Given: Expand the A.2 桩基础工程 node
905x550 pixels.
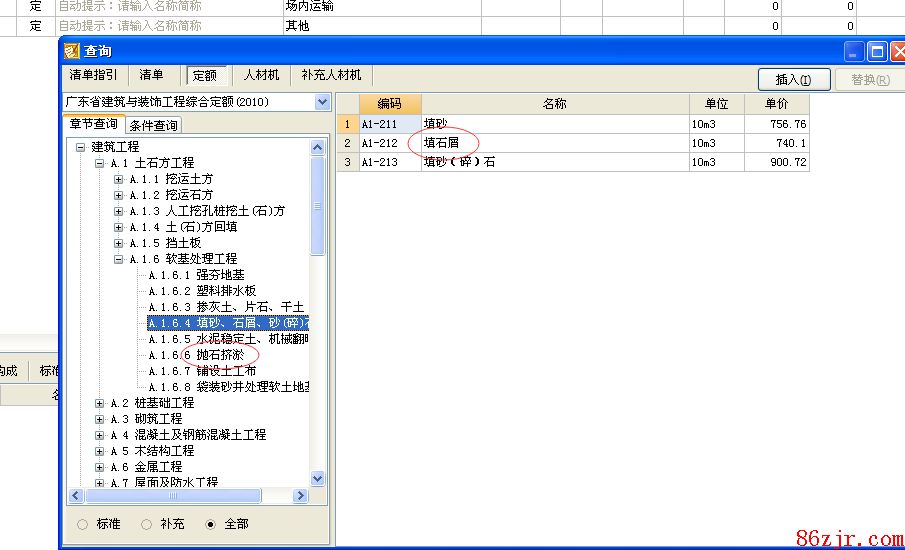Looking at the screenshot, I should coord(100,403).
